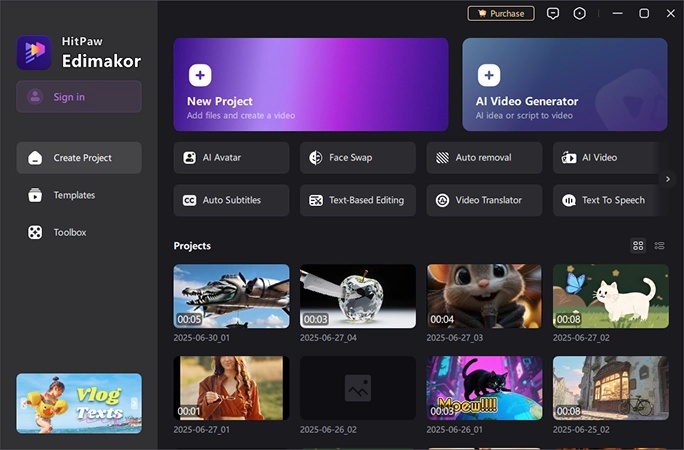Open the AI Video Generator card

[565, 85]
